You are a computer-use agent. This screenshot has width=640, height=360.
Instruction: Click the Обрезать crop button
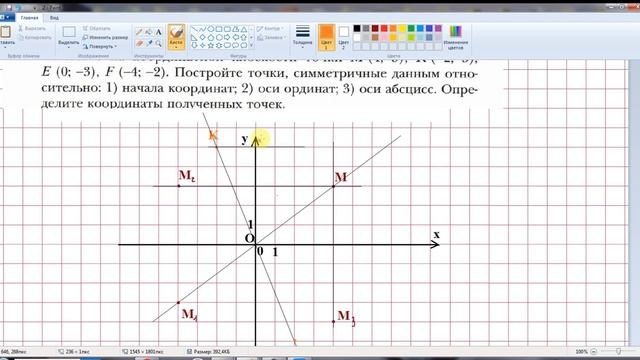pos(97,29)
